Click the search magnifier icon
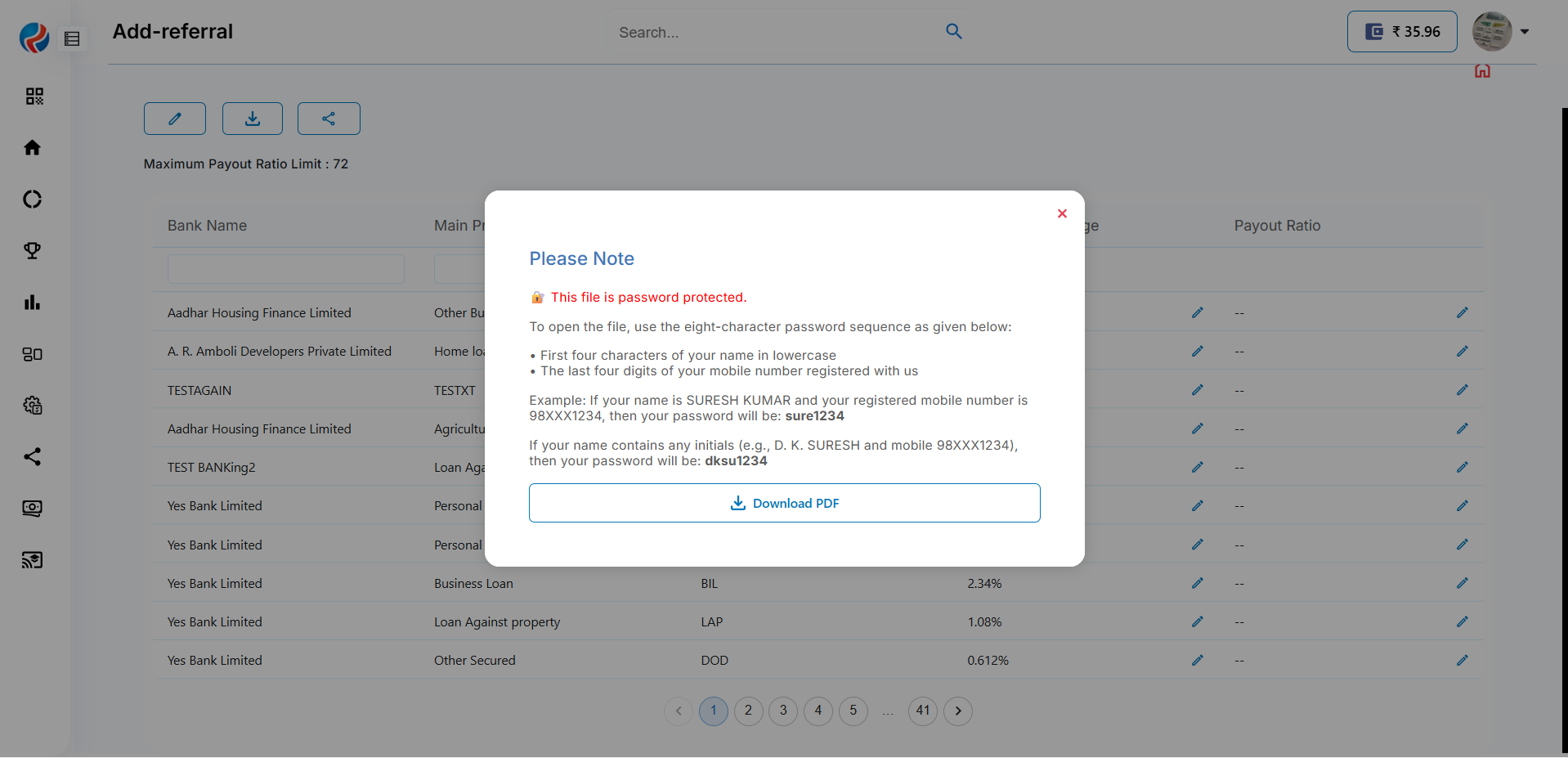 tap(953, 32)
